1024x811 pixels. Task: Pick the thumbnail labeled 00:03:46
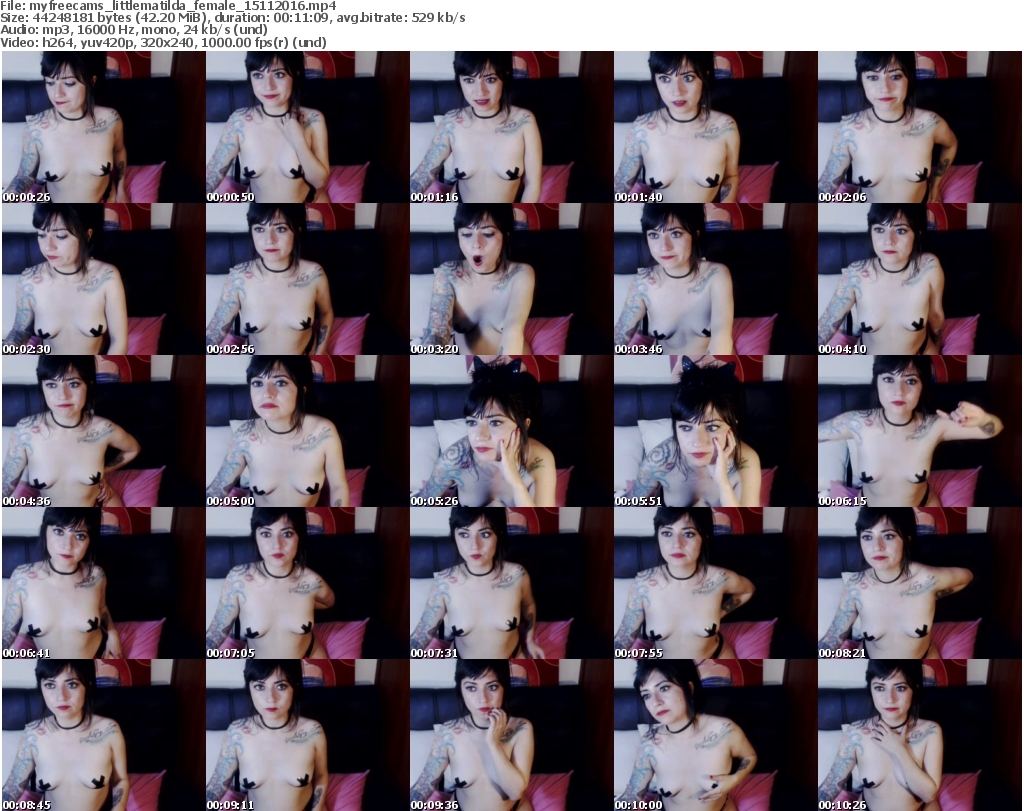point(715,279)
